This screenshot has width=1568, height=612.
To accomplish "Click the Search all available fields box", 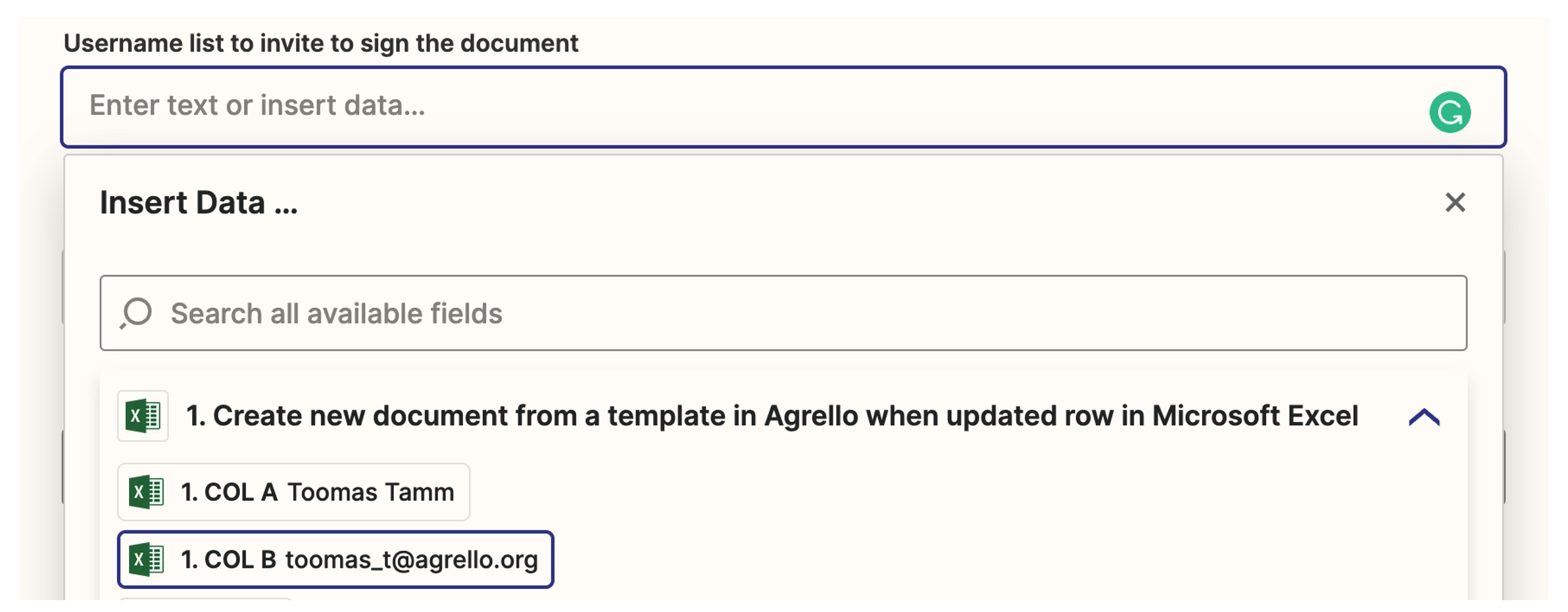I will point(783,313).
